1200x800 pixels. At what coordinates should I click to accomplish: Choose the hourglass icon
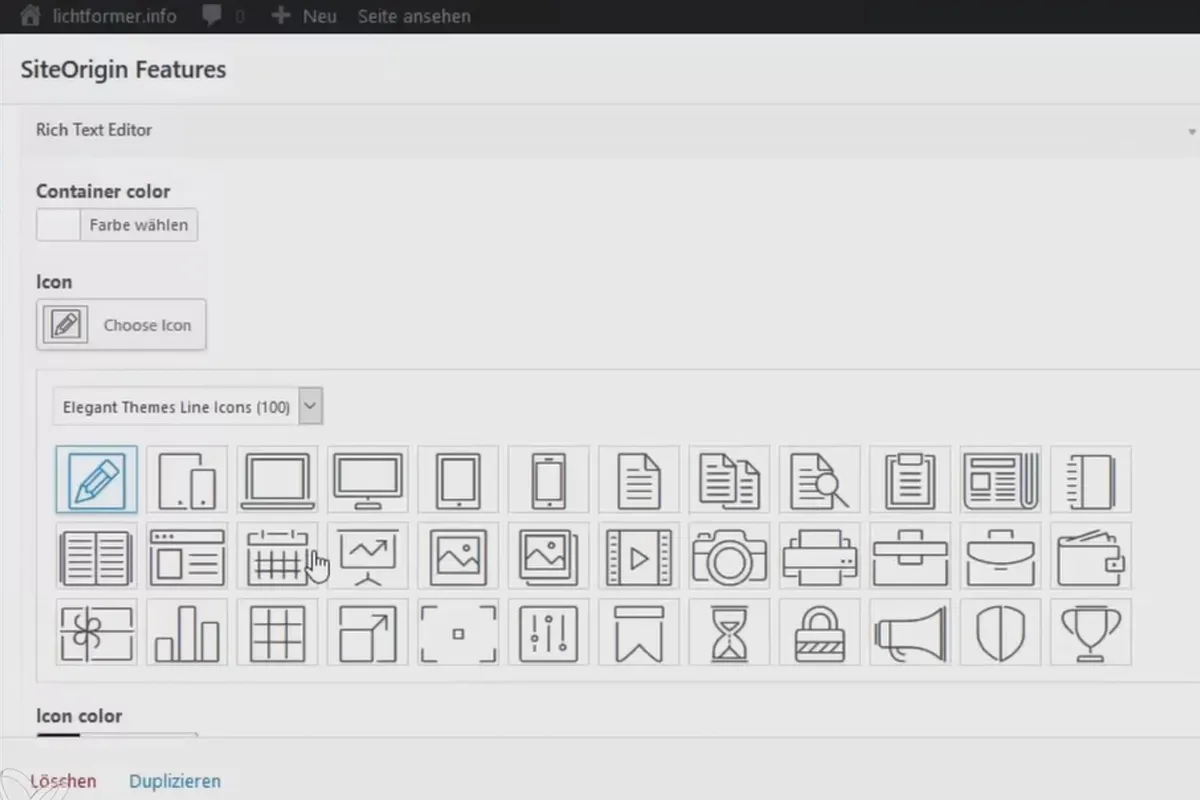tap(729, 632)
